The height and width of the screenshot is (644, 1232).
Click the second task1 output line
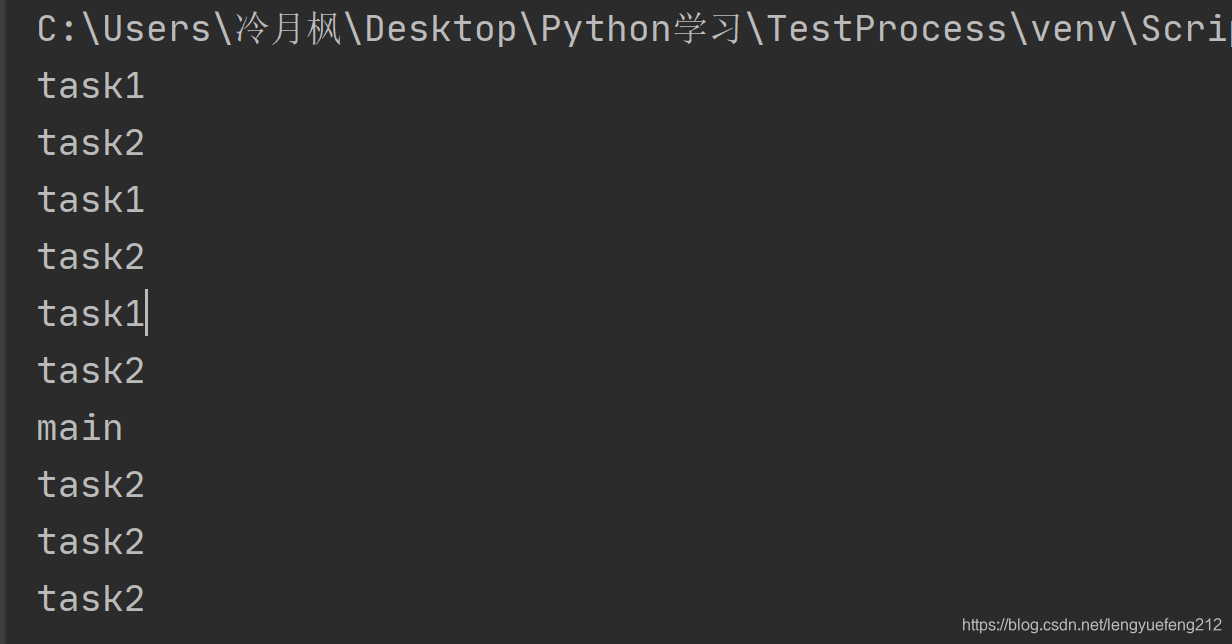pos(91,200)
